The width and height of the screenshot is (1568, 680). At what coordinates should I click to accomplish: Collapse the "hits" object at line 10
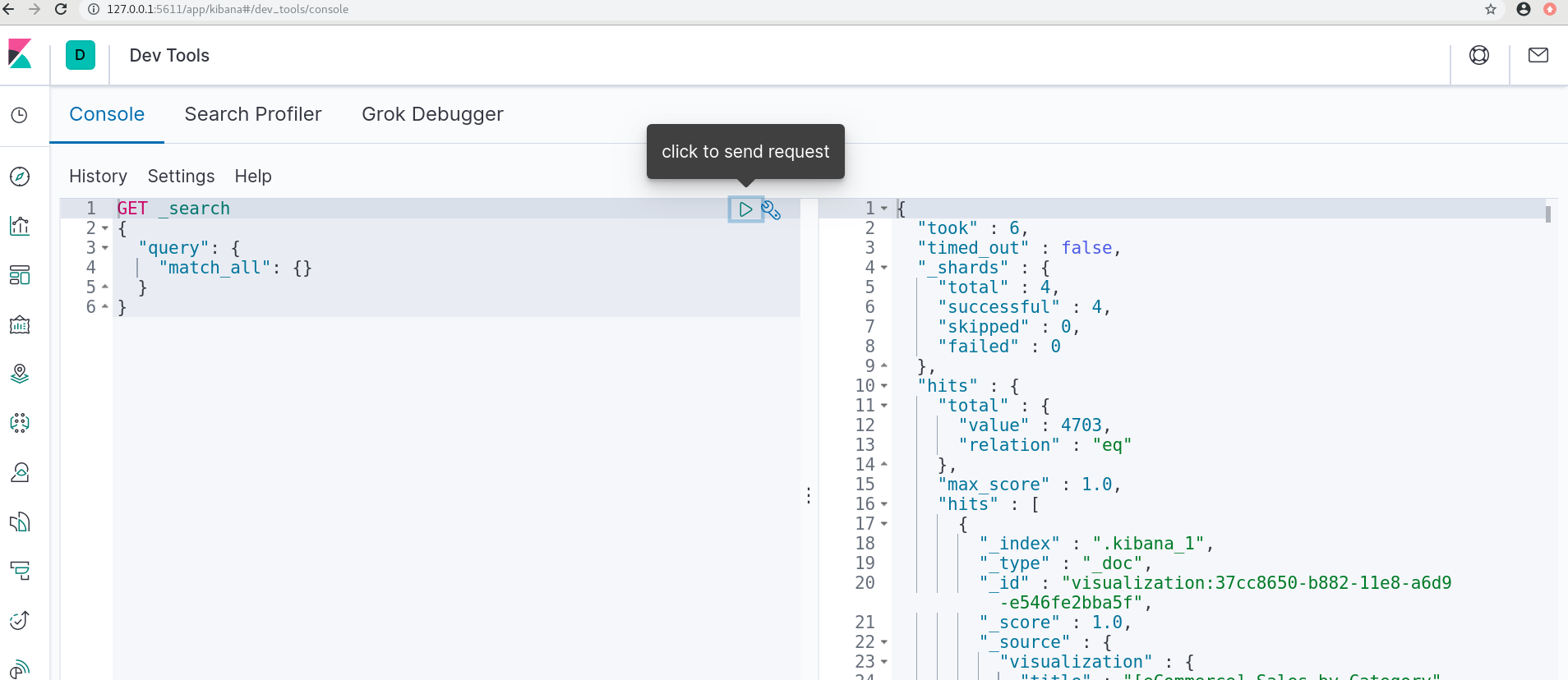point(884,386)
